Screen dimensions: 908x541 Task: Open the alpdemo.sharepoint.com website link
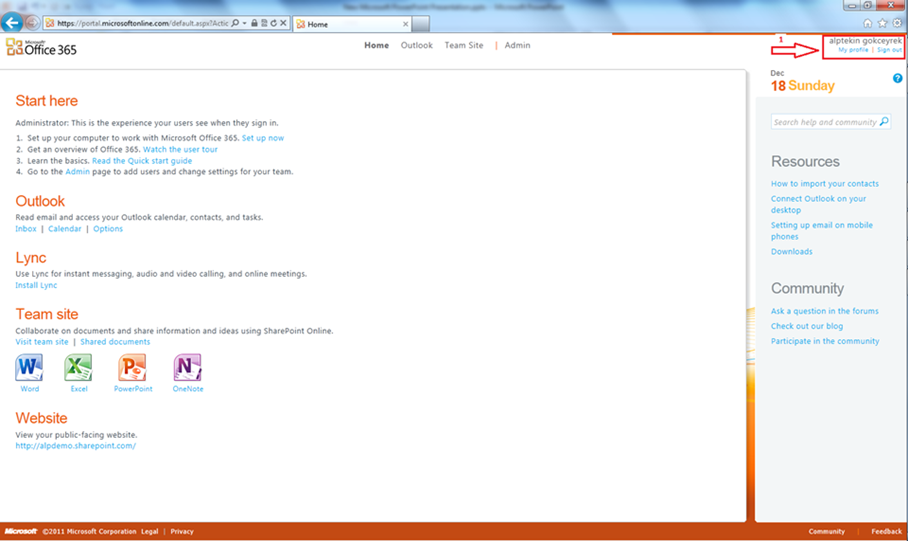click(x=75, y=445)
